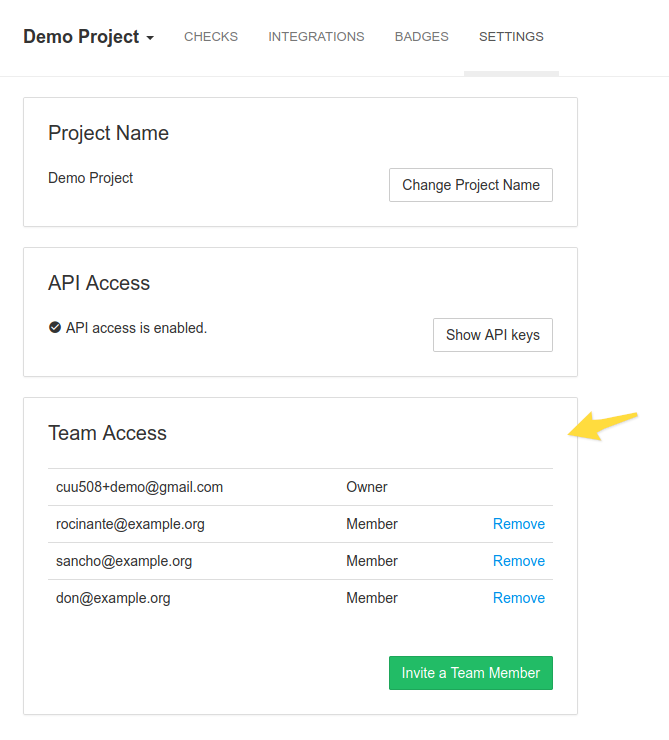The image size is (669, 740).
Task: Go to the Badges tab
Action: point(421,37)
